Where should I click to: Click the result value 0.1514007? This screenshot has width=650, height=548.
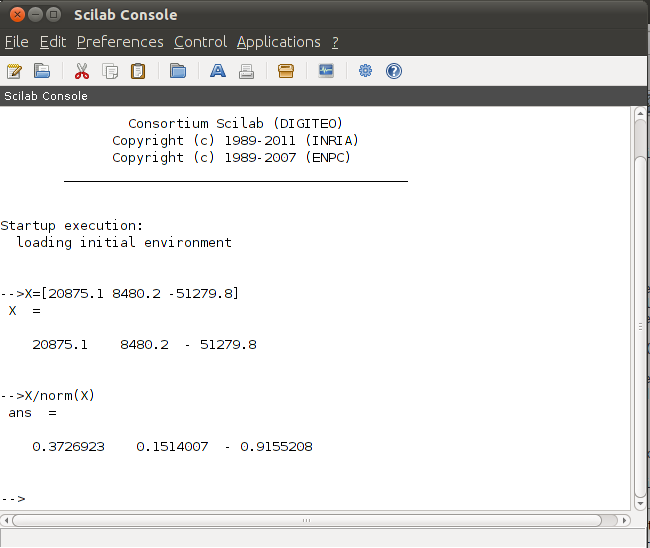pos(172,446)
